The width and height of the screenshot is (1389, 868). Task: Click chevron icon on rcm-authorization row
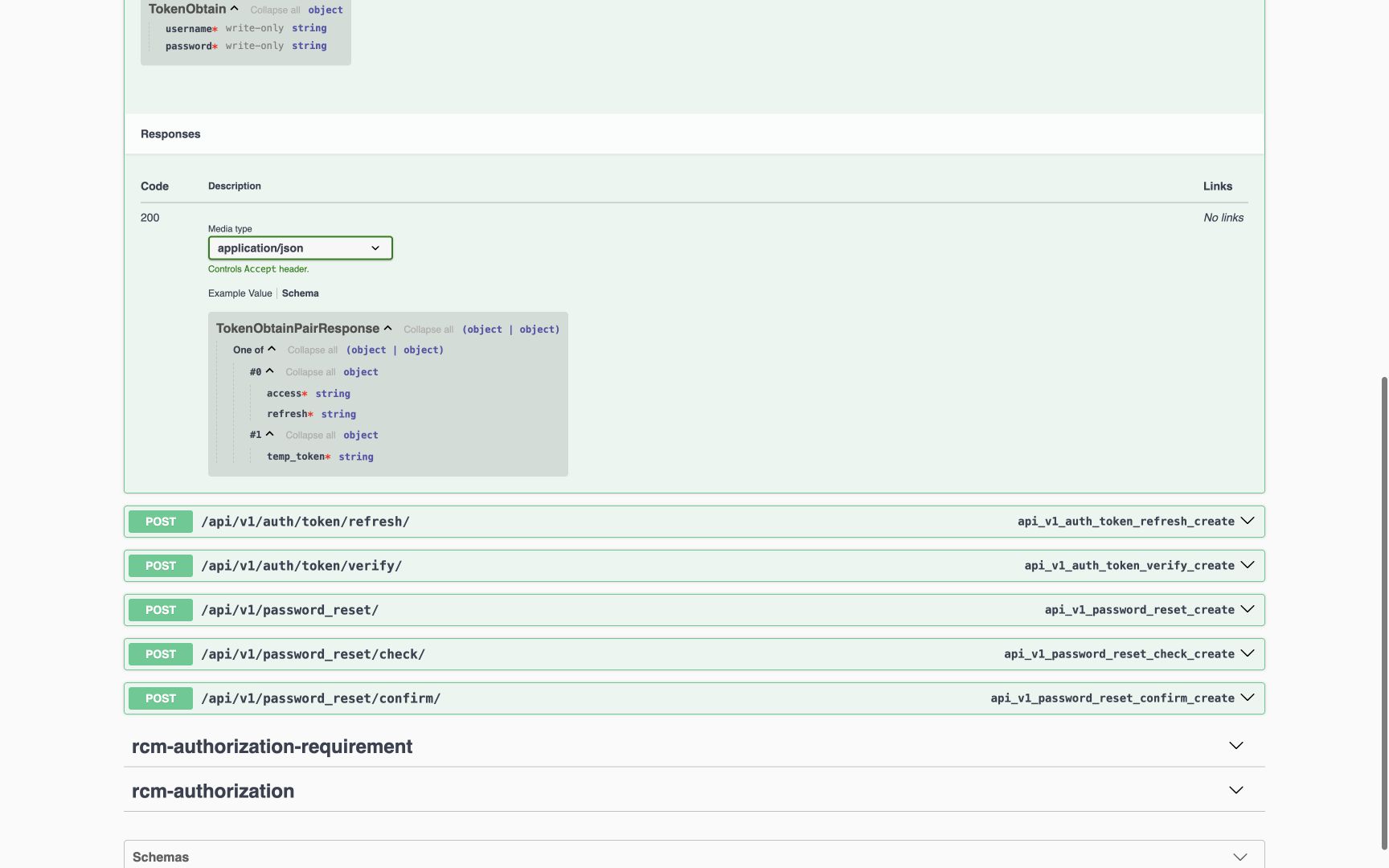[1236, 790]
